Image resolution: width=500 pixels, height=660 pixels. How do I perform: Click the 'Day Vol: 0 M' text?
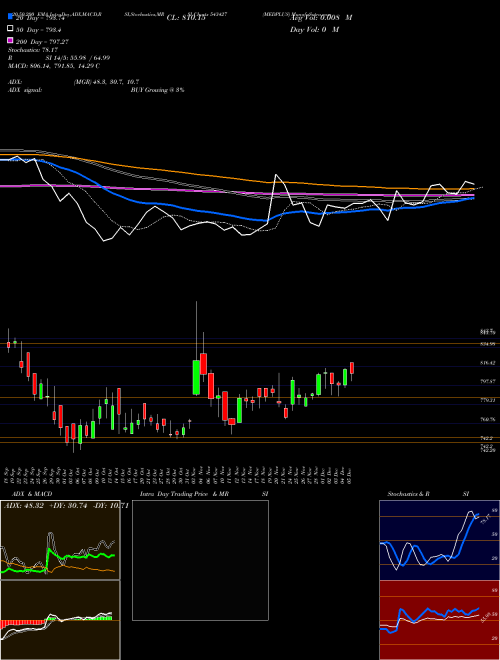(315, 29)
